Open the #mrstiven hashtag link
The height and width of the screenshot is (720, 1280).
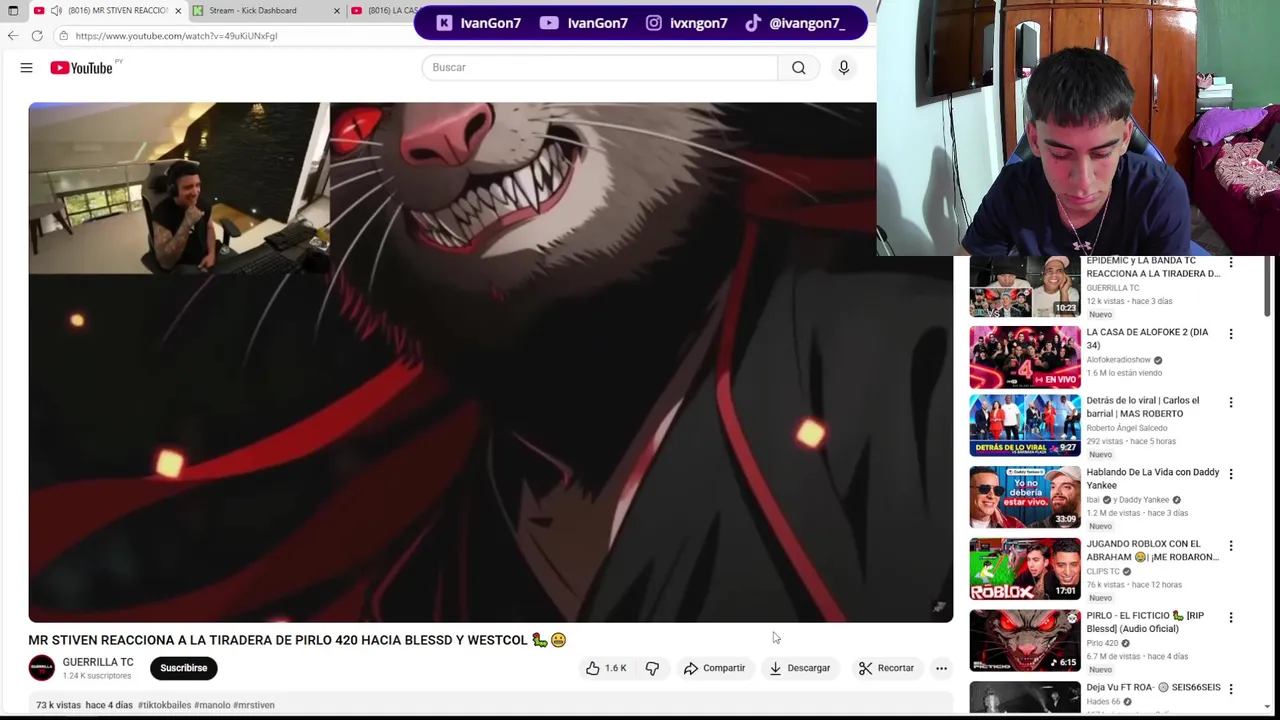coord(254,705)
